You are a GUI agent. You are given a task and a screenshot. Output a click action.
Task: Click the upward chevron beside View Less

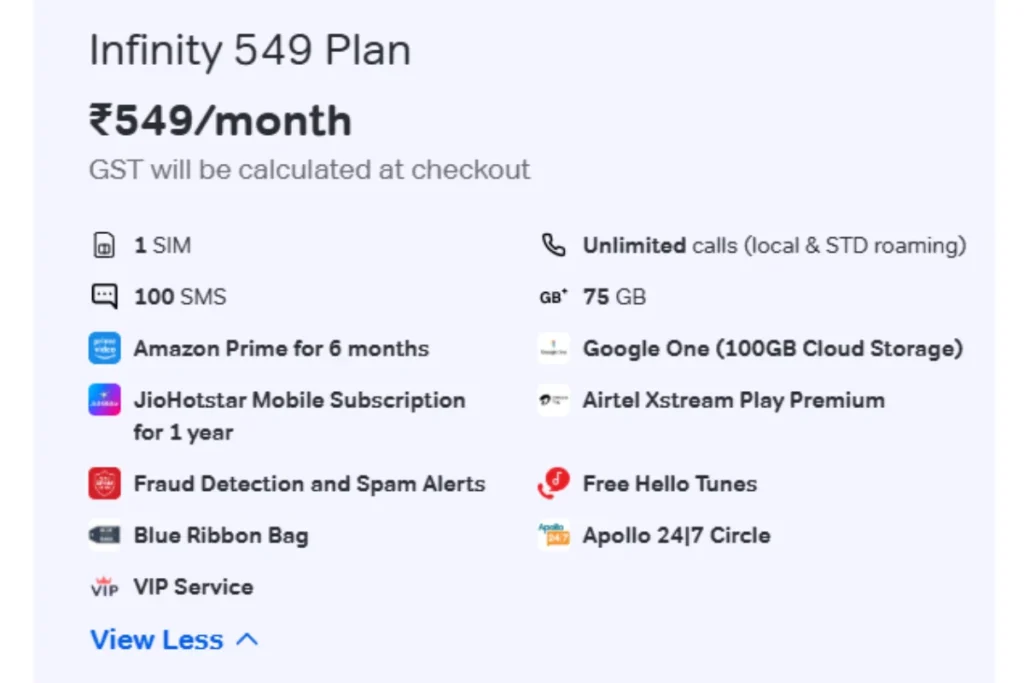[x=247, y=640]
